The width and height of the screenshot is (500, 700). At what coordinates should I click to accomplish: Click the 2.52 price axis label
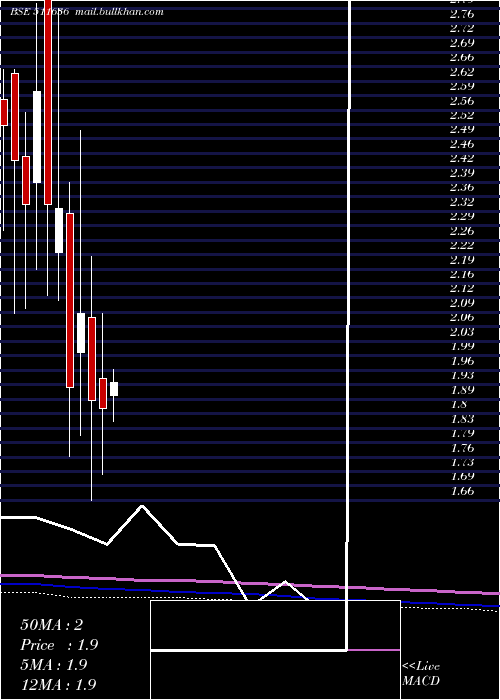point(462,115)
